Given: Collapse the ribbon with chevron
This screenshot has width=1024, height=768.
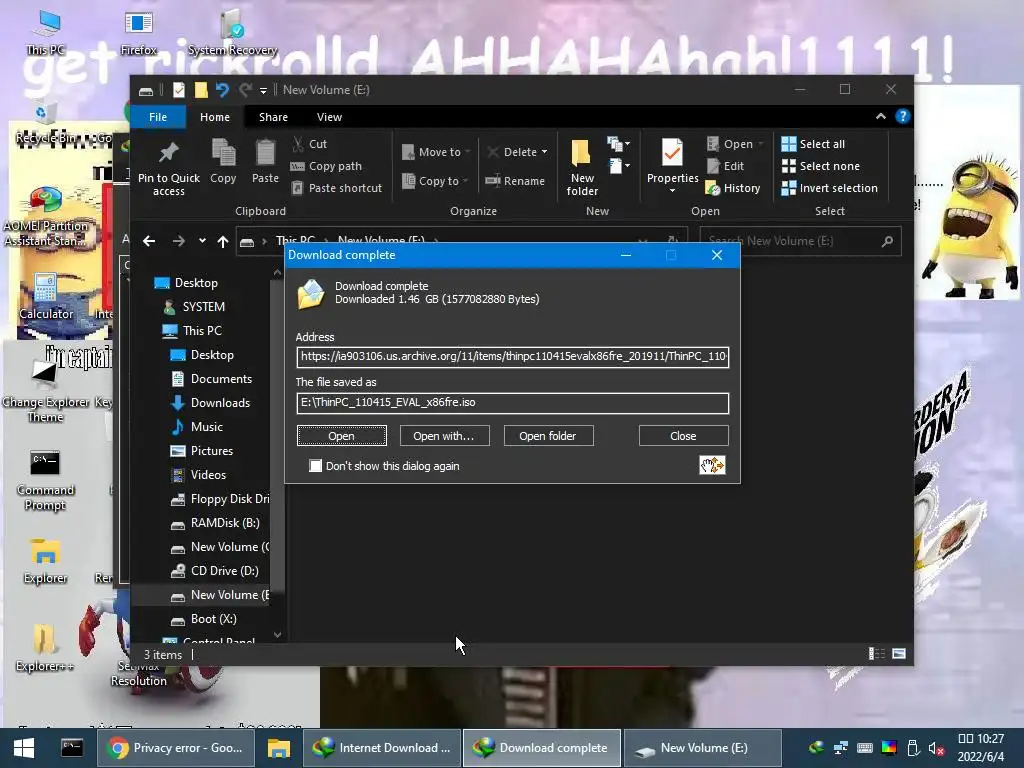Looking at the screenshot, I should (x=880, y=116).
